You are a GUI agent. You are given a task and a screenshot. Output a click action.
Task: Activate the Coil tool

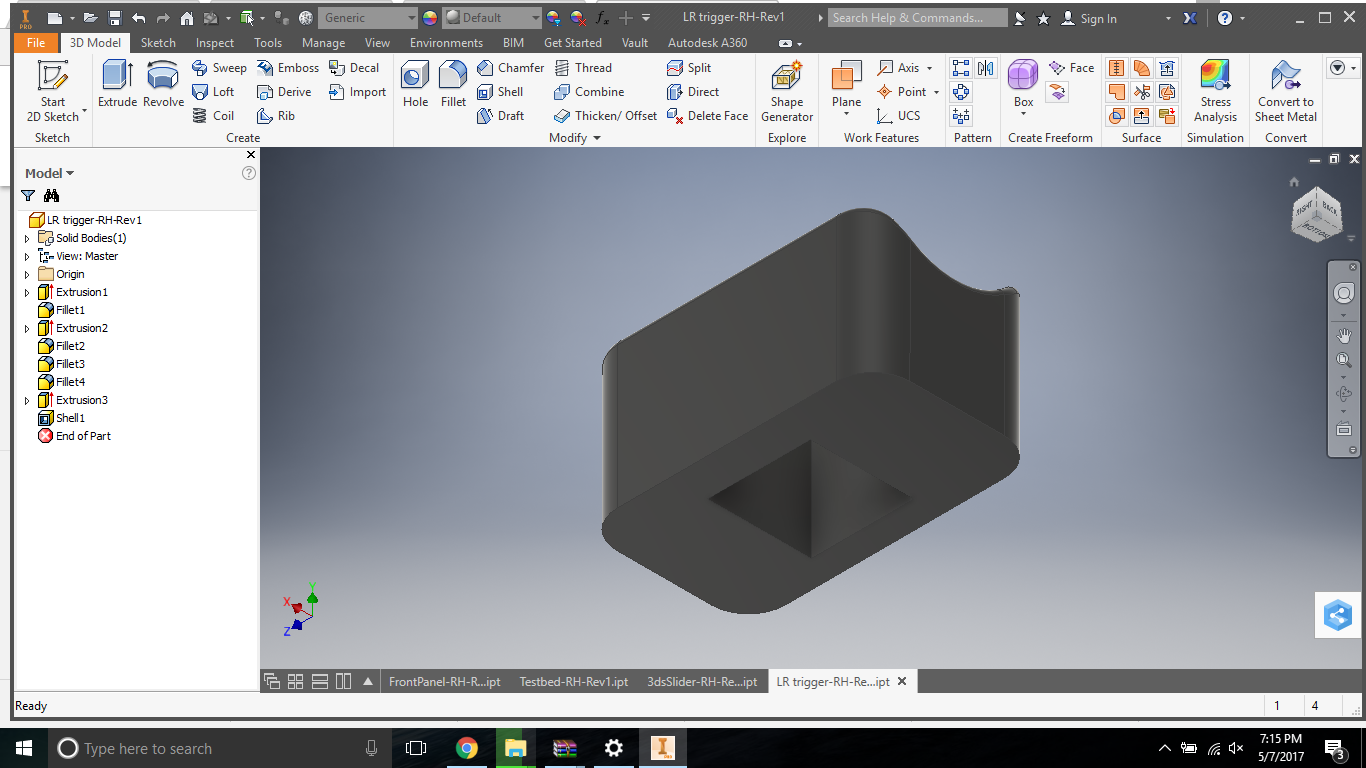pyautogui.click(x=213, y=116)
